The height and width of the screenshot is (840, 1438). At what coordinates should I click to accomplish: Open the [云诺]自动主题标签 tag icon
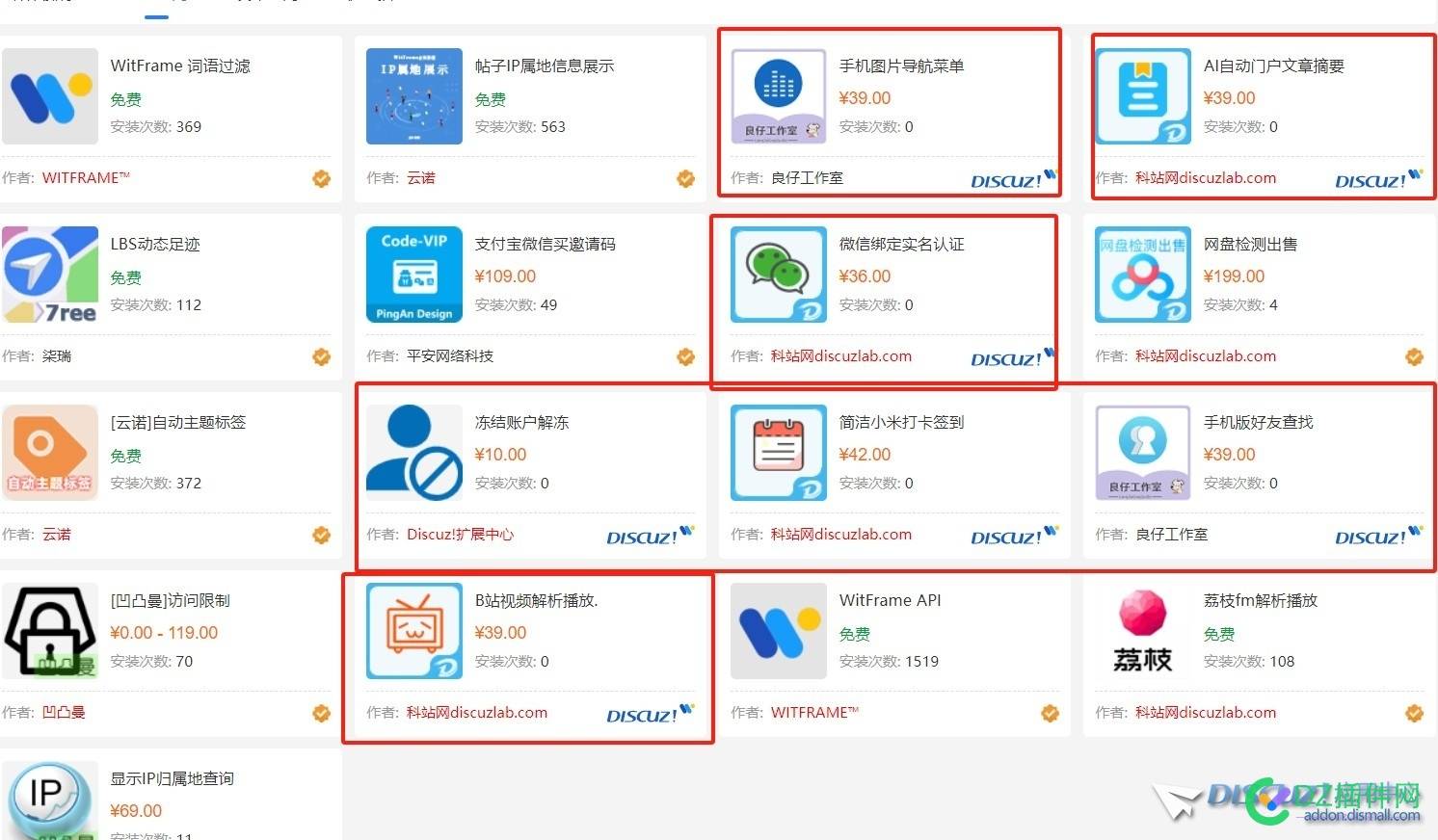(x=50, y=453)
